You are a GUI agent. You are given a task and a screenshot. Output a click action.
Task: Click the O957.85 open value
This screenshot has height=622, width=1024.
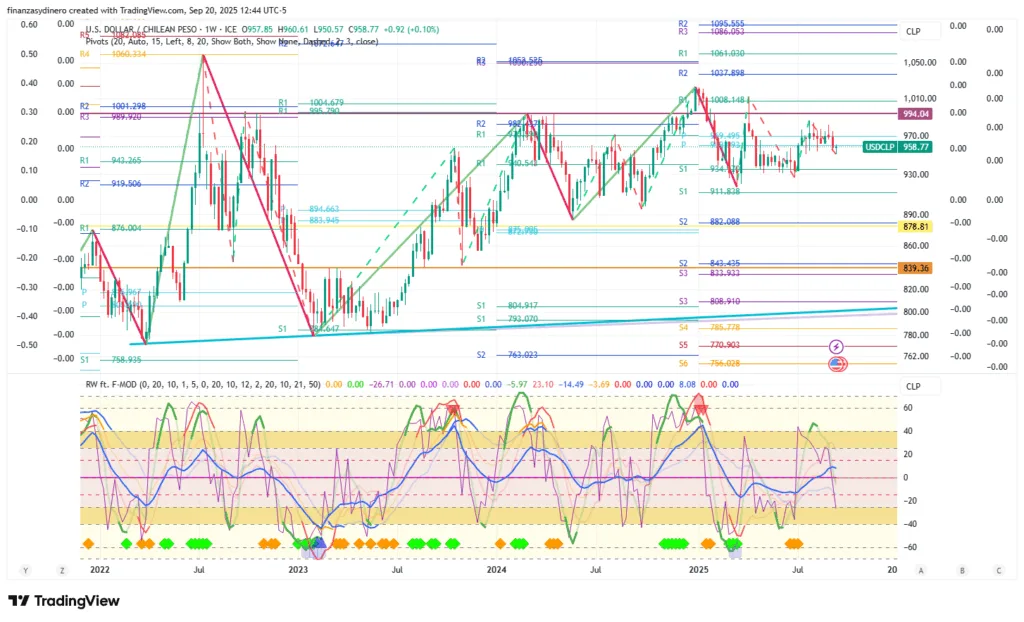(257, 29)
